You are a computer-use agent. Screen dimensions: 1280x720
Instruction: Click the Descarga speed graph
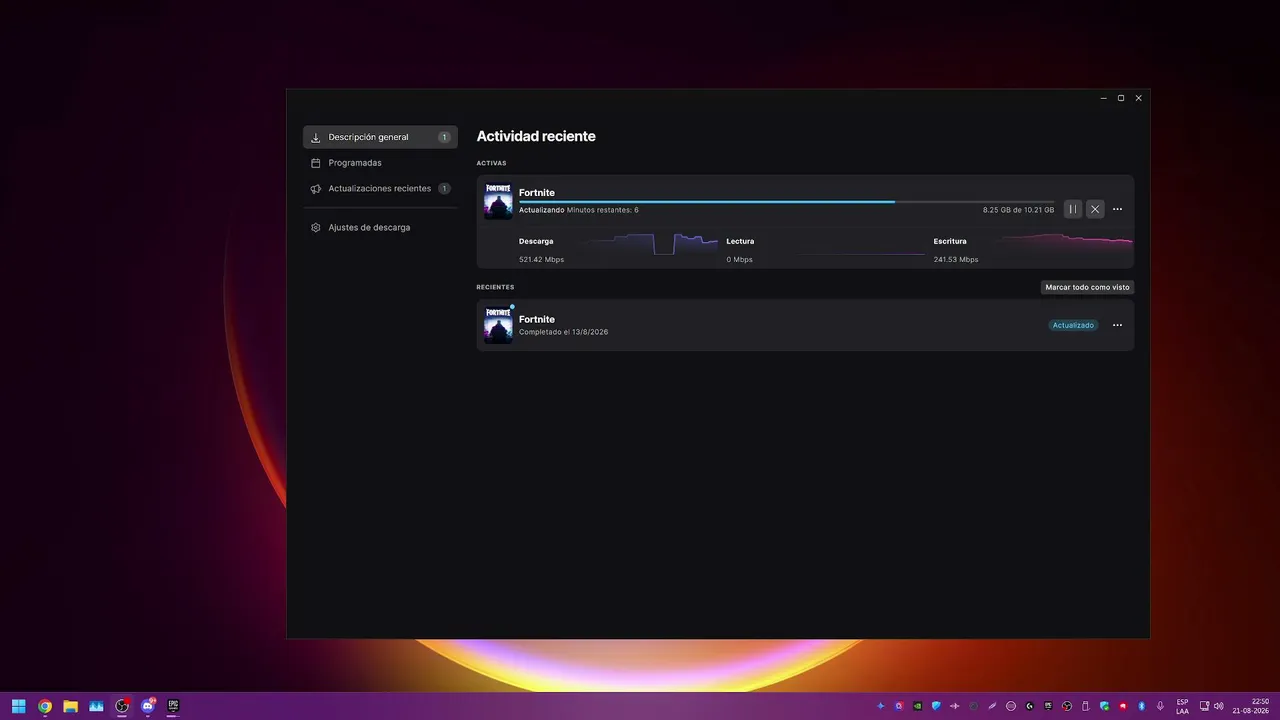650,244
